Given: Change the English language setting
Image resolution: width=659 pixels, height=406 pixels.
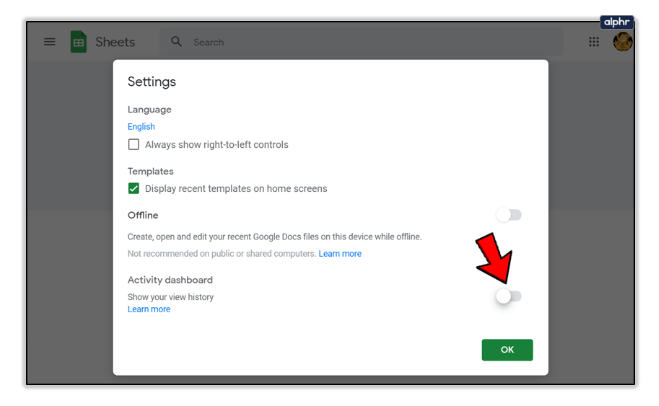Looking at the screenshot, I should 141,127.
